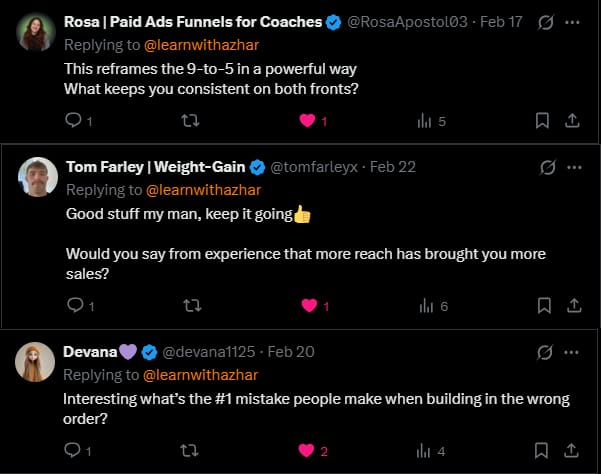The image size is (601, 474).
Task: Expand three-dot menu on Tom Farley's reply
Action: click(571, 166)
